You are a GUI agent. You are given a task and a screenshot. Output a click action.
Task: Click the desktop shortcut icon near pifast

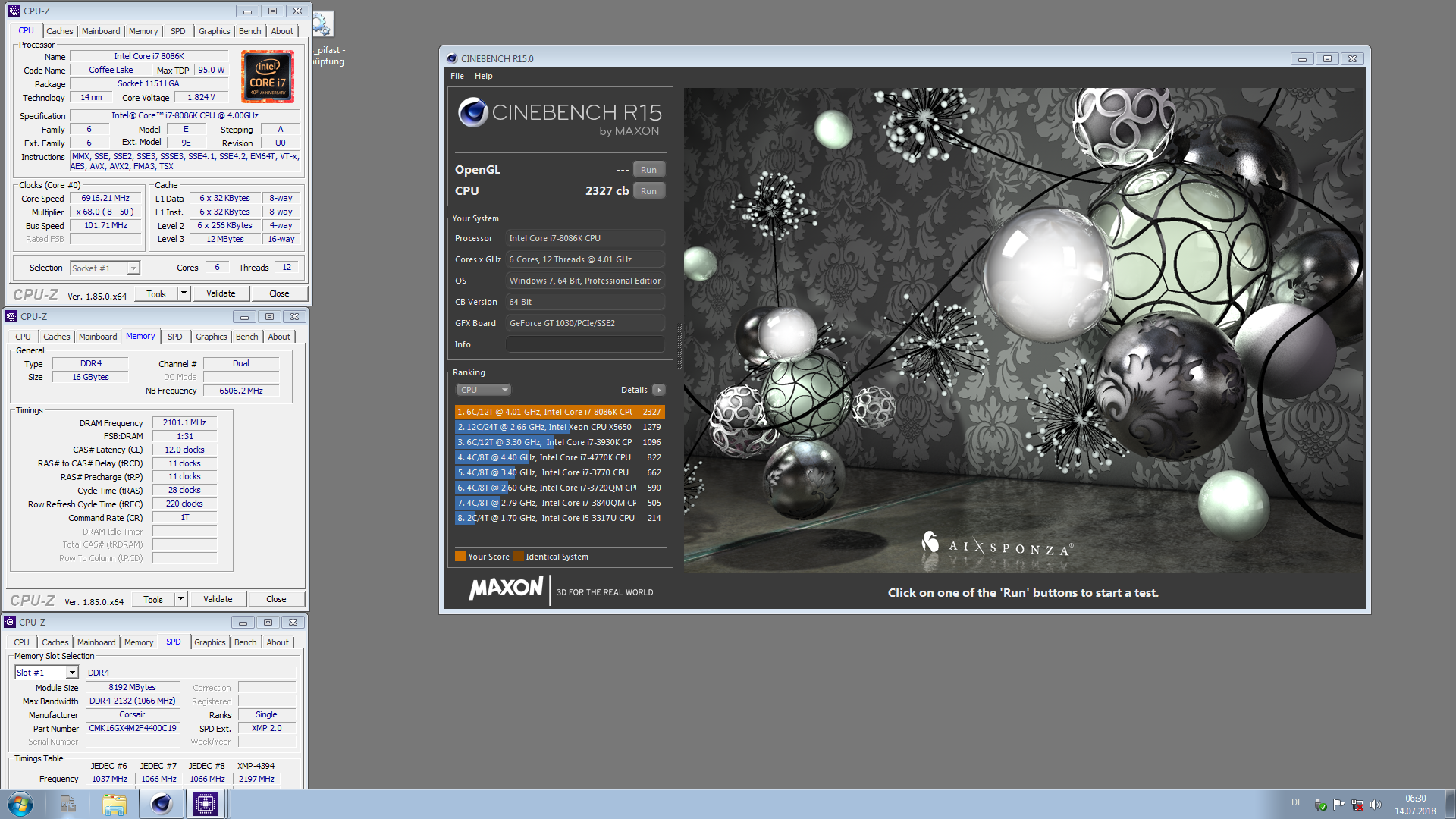tap(323, 24)
